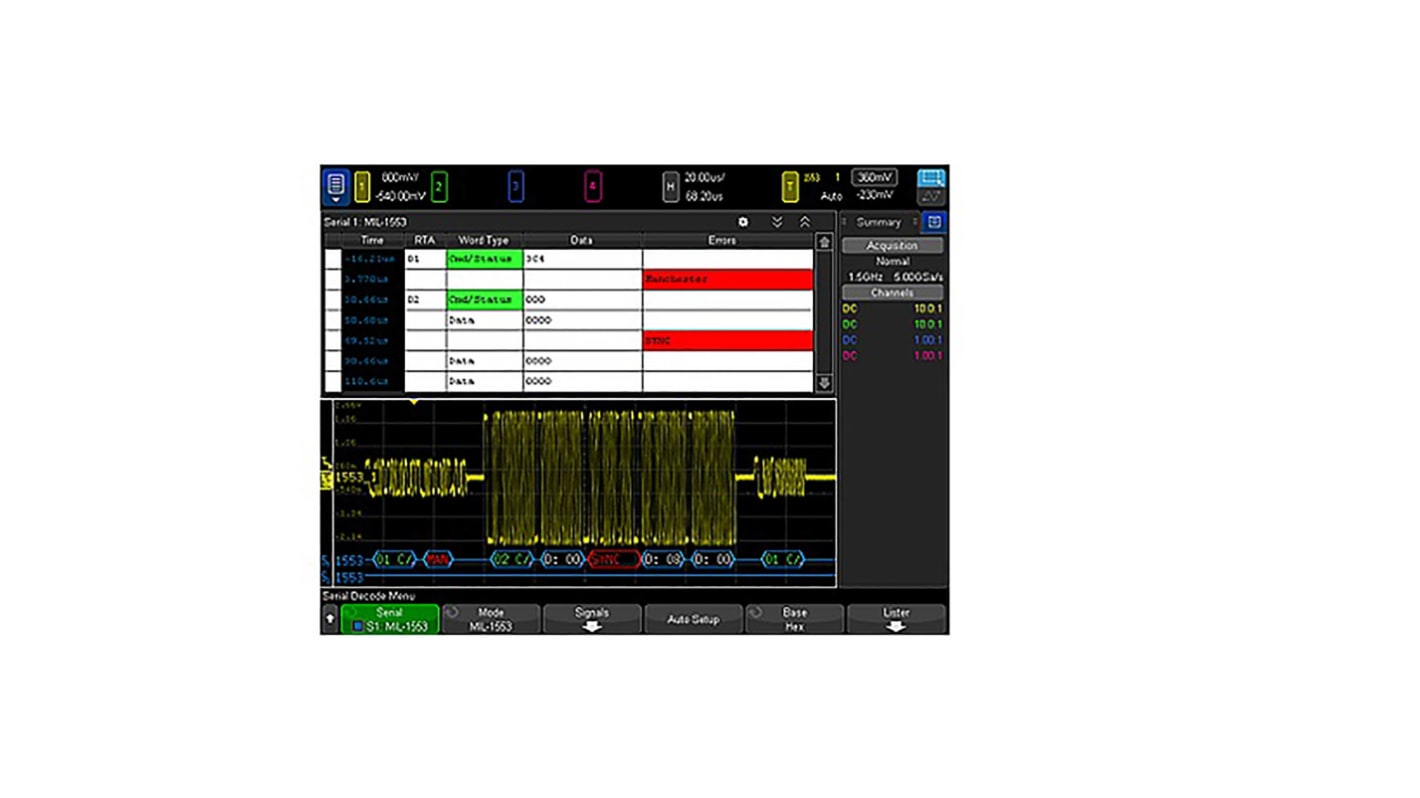
Task: Turn on channel 3 blue badge
Action: 515,186
